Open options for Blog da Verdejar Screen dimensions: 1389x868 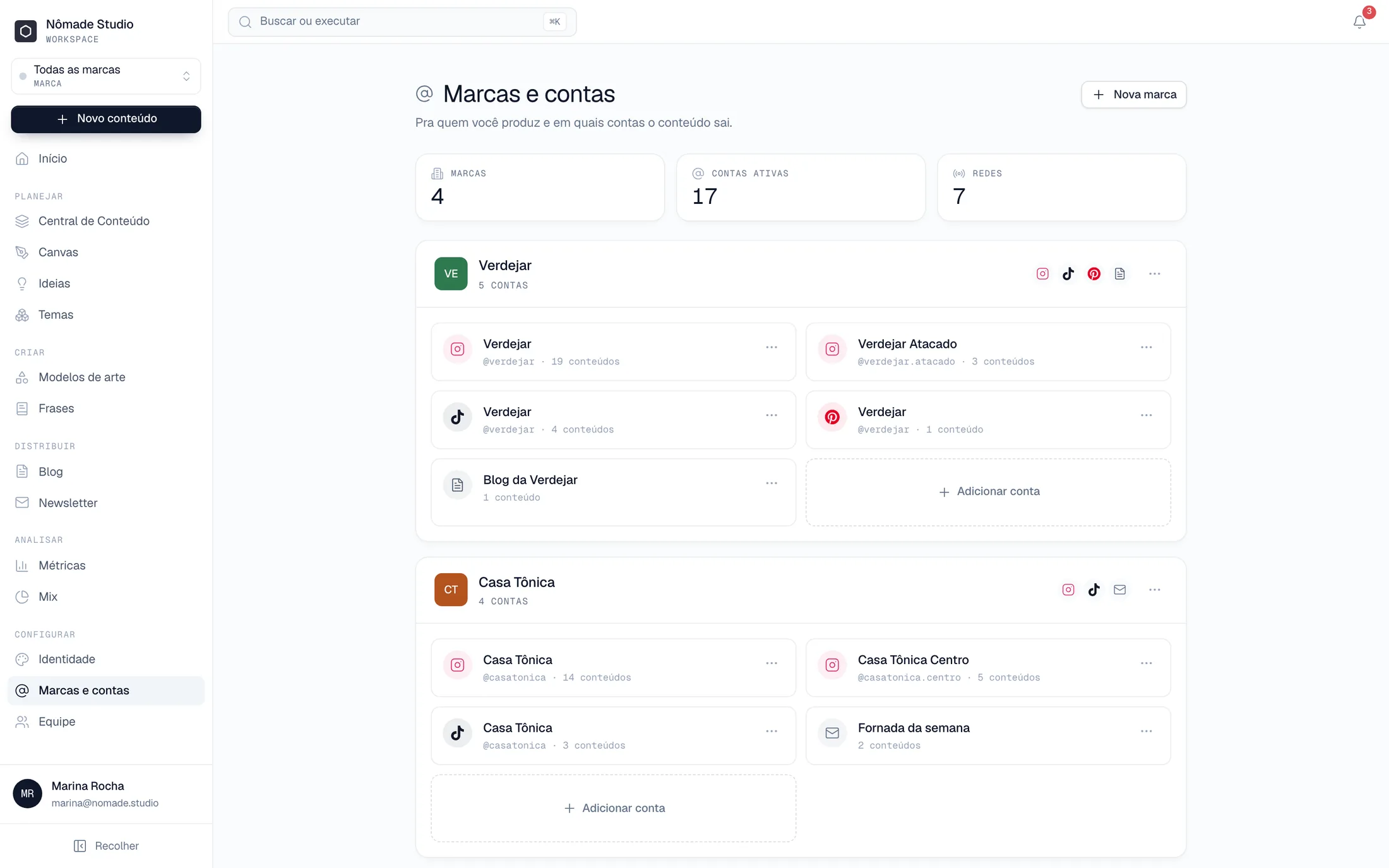772,483
